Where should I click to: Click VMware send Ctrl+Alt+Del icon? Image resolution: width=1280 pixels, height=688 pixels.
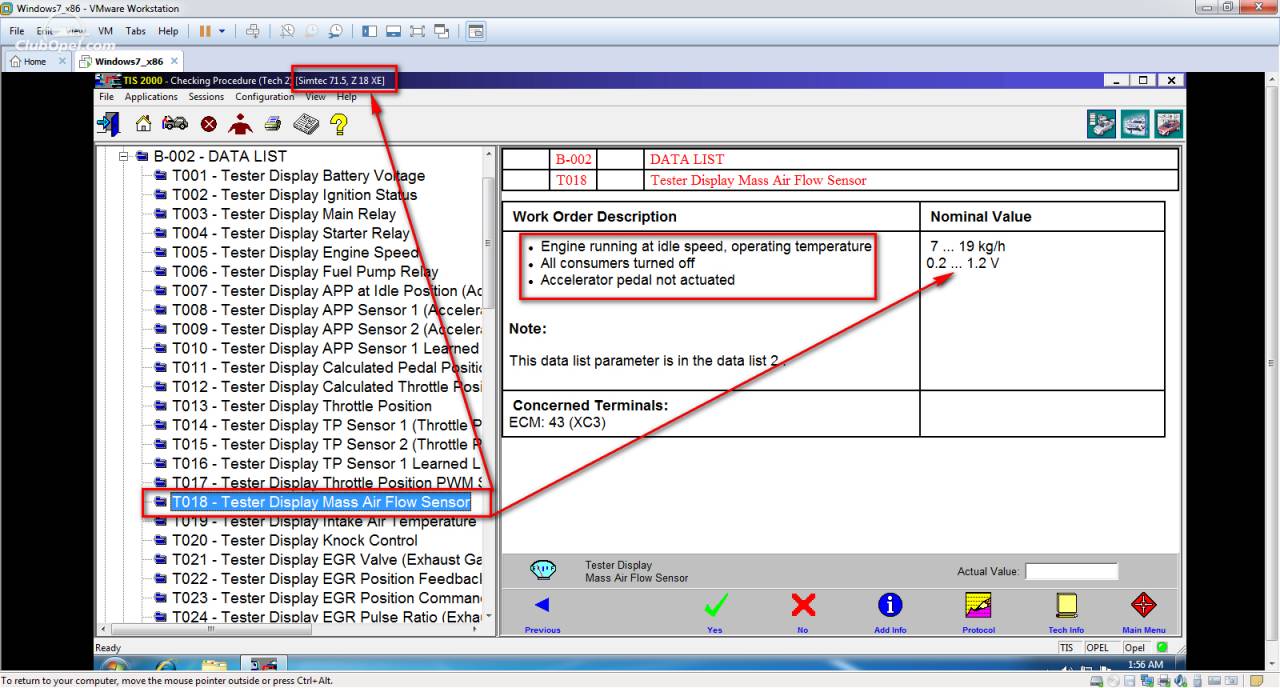click(253, 31)
